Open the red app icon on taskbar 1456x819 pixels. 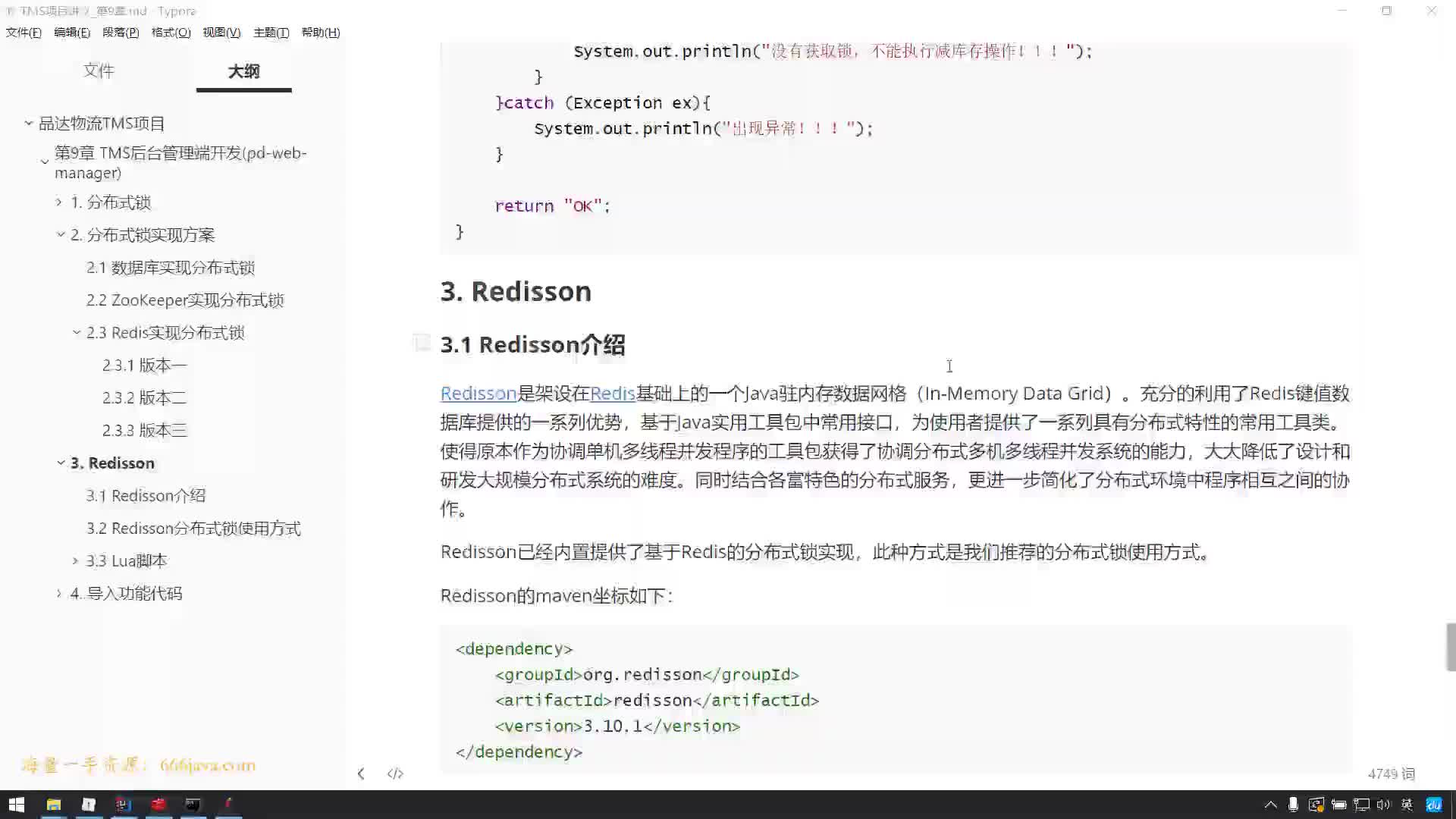point(158,805)
